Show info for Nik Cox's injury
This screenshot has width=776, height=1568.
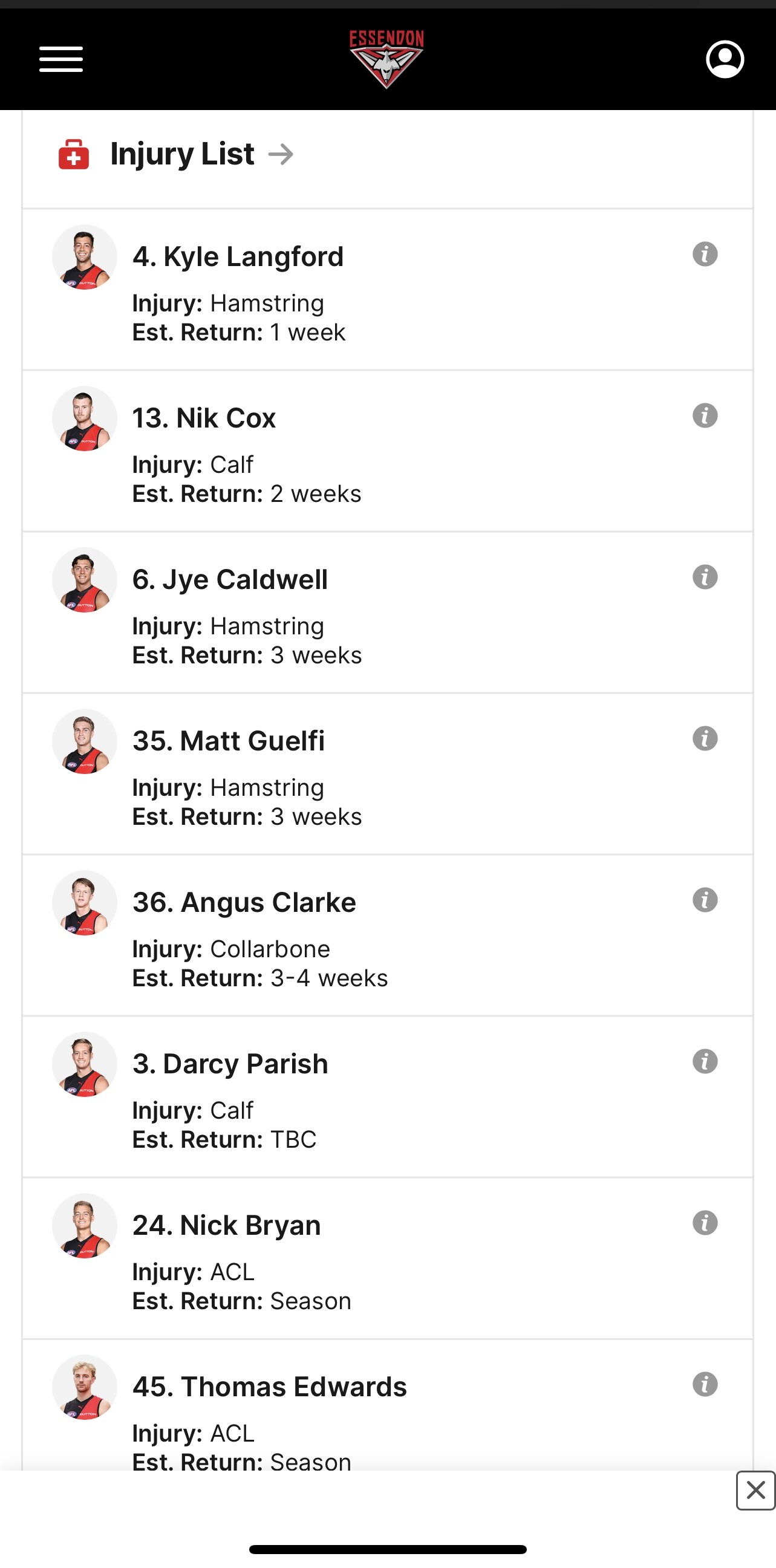(705, 416)
